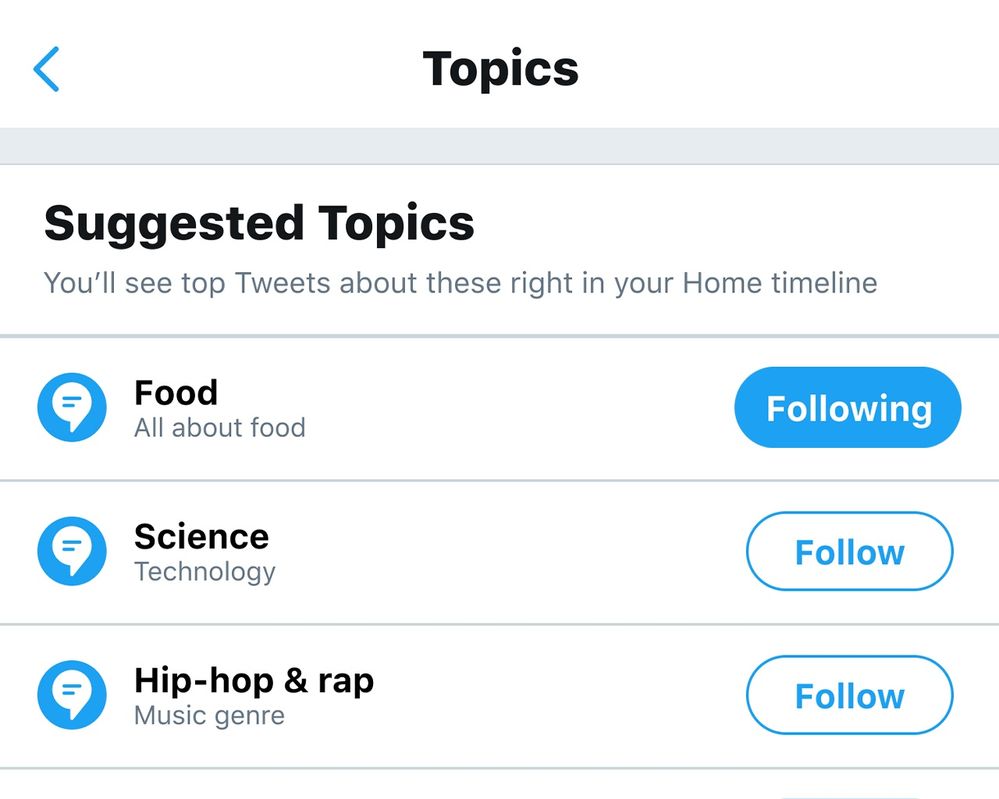Image resolution: width=999 pixels, height=799 pixels.
Task: Click the Food topic speech bubble icon
Action: (x=72, y=408)
